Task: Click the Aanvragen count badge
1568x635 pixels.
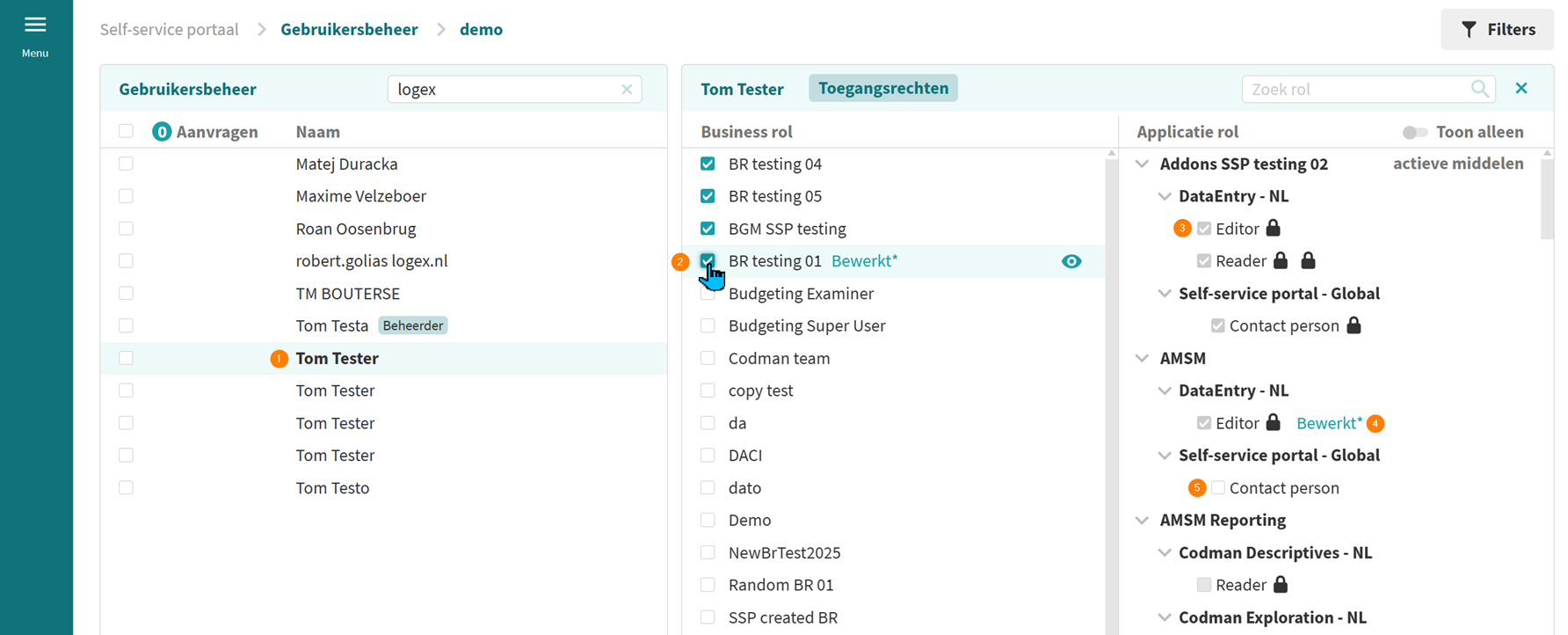Action: coord(162,132)
